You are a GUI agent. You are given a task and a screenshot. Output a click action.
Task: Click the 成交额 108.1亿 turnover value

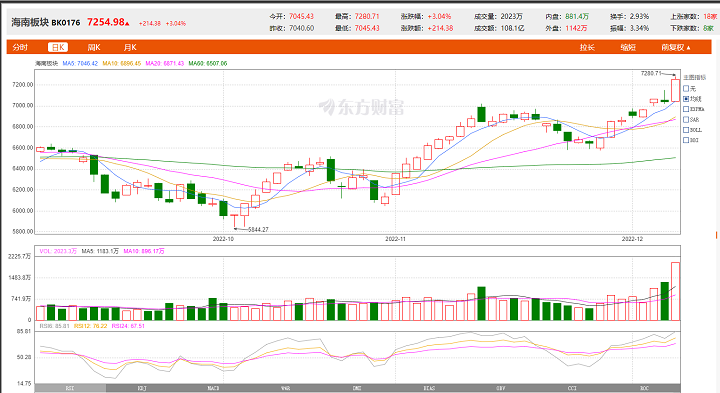(x=512, y=28)
